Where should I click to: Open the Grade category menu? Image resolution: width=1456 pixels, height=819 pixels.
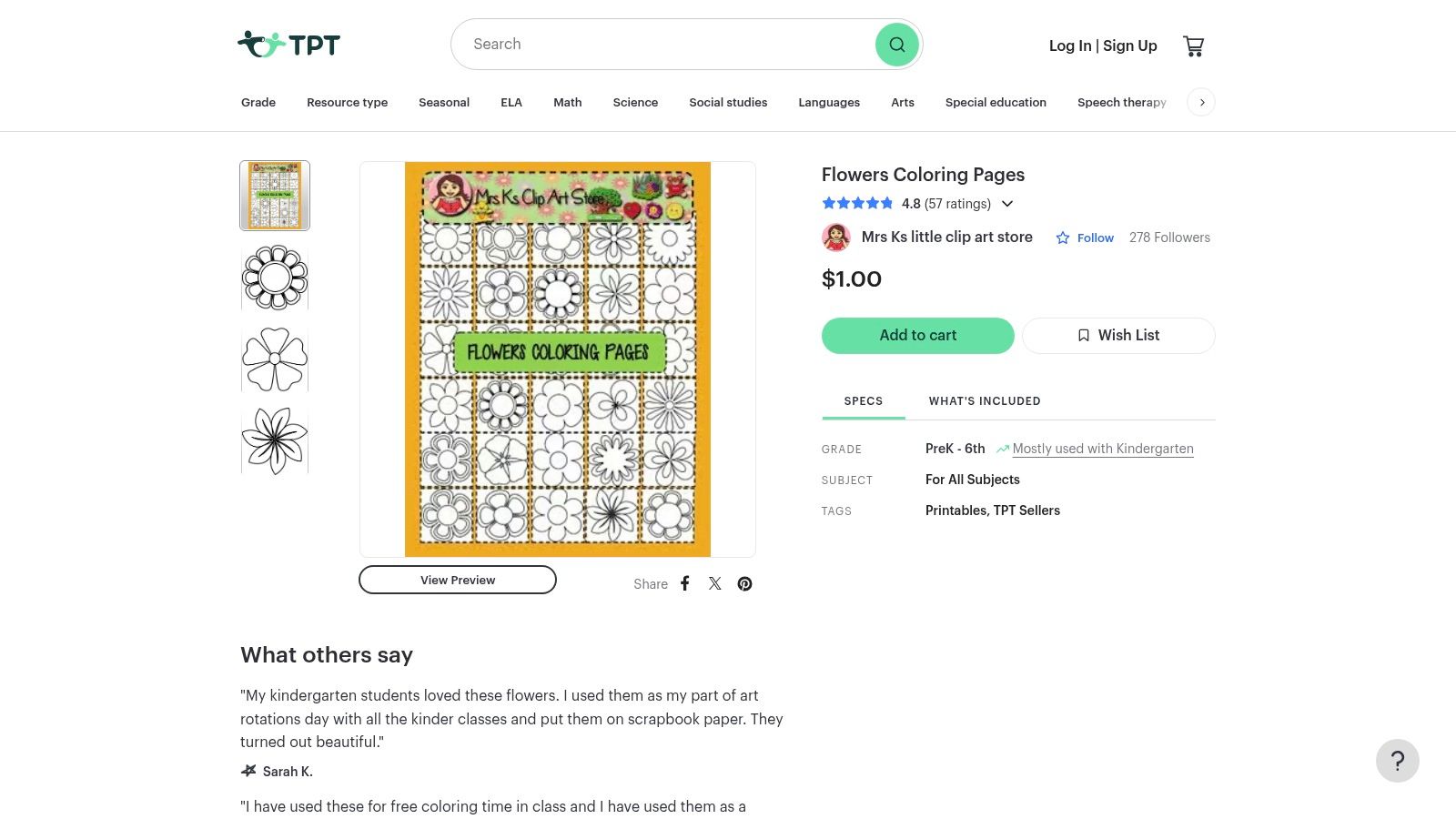point(258,102)
